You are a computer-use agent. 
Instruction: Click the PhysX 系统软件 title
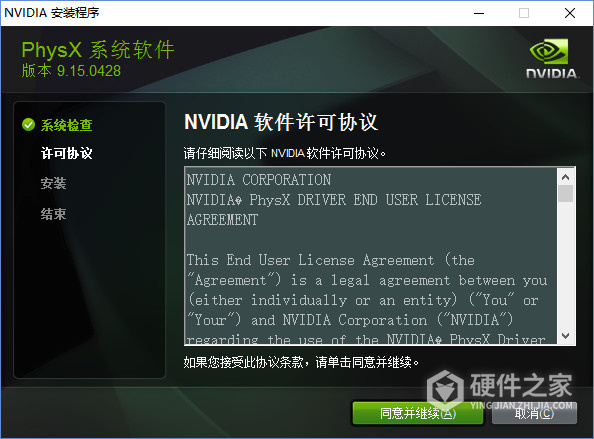tap(98, 50)
